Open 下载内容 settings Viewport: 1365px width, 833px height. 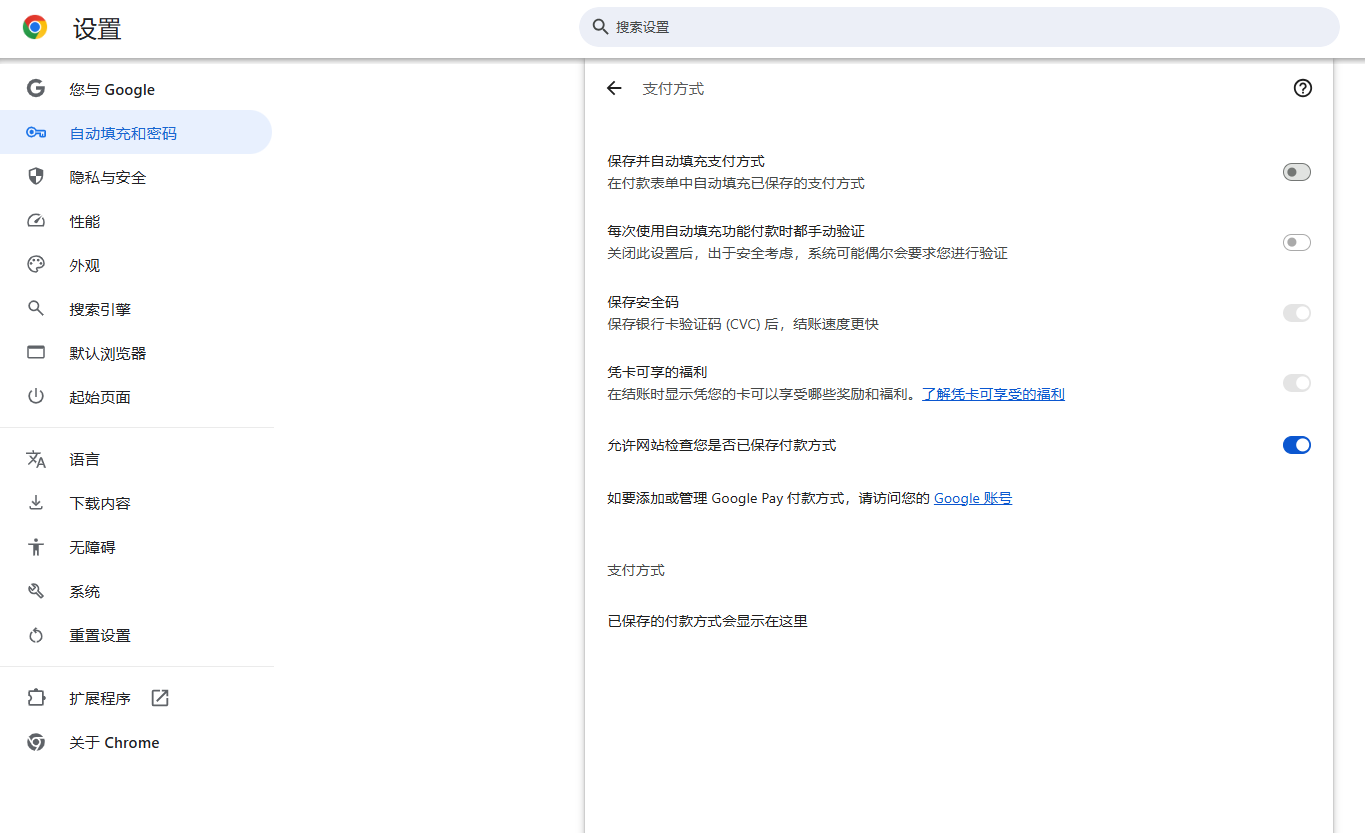click(x=136, y=503)
